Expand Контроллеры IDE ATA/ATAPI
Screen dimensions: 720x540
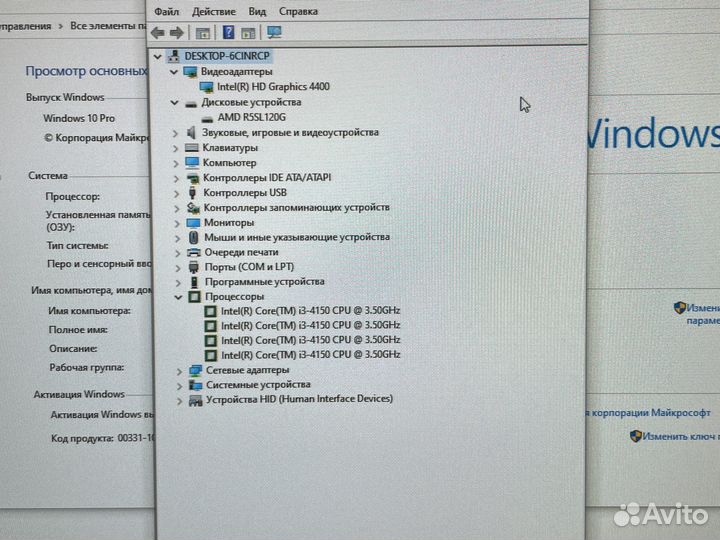tap(176, 179)
